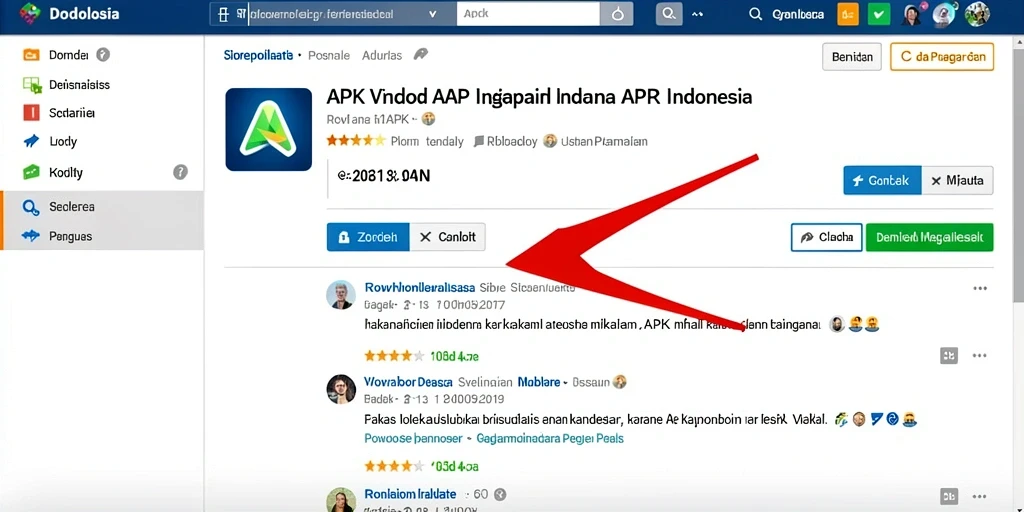The height and width of the screenshot is (512, 1024).
Task: Click the app star rating beside Plorm
Action: (x=356, y=140)
